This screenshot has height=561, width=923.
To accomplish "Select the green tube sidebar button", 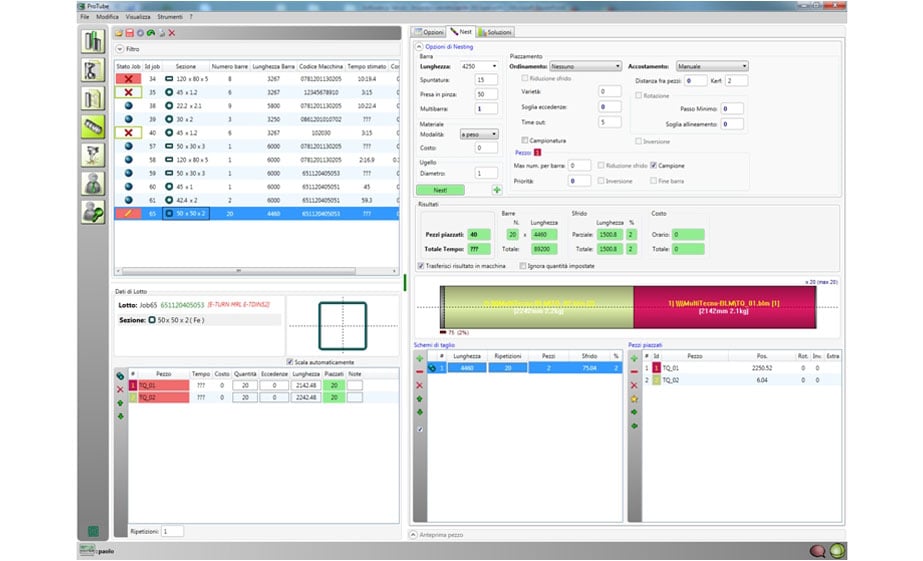I will pos(94,127).
